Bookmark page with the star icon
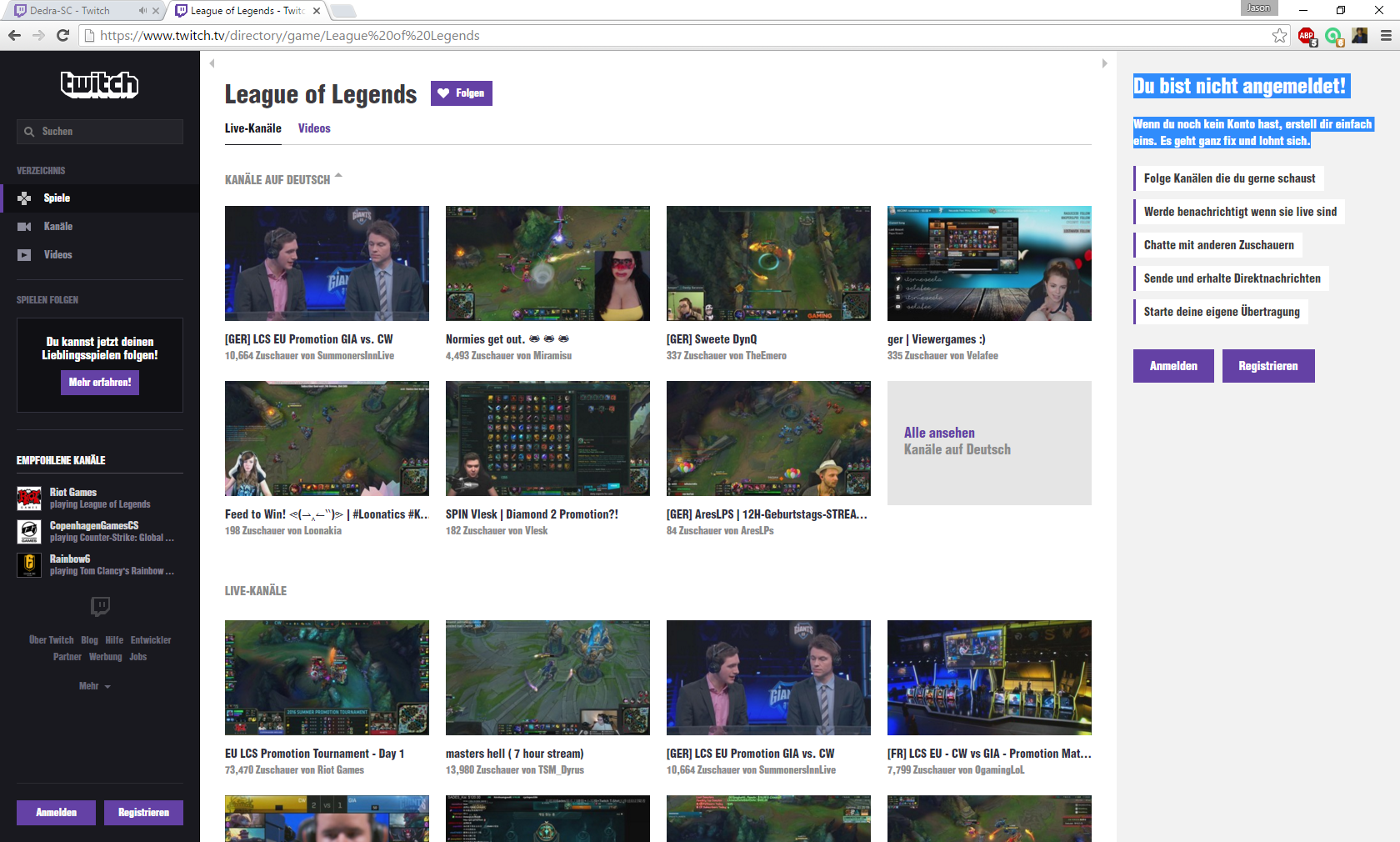 (1279, 35)
